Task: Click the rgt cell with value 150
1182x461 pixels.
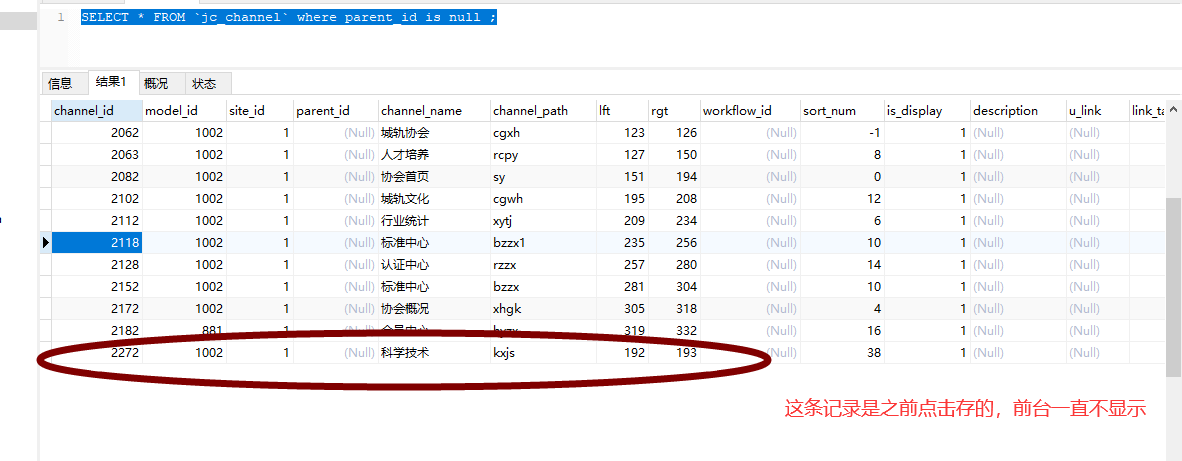Action: coord(673,154)
